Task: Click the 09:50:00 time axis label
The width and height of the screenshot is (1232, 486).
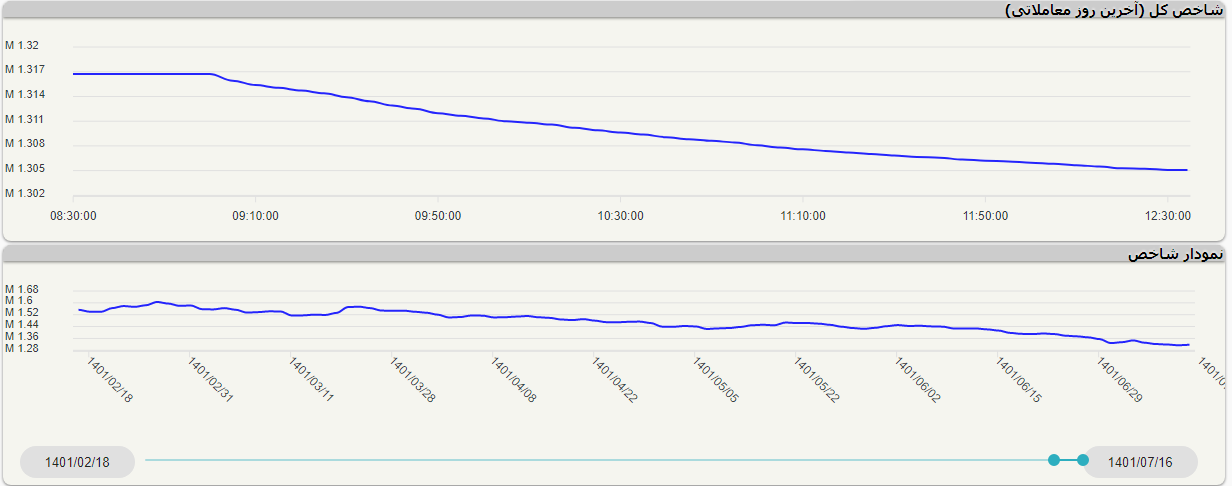Action: pos(438,215)
